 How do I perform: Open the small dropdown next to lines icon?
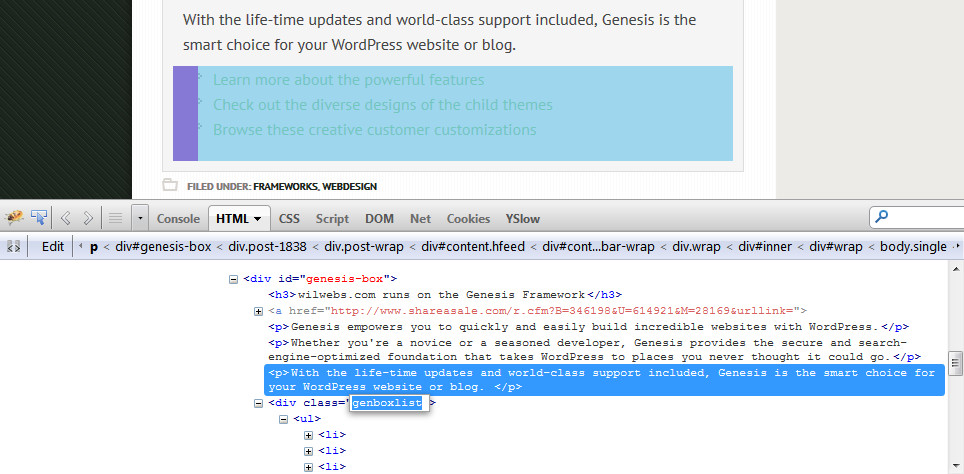[141, 218]
